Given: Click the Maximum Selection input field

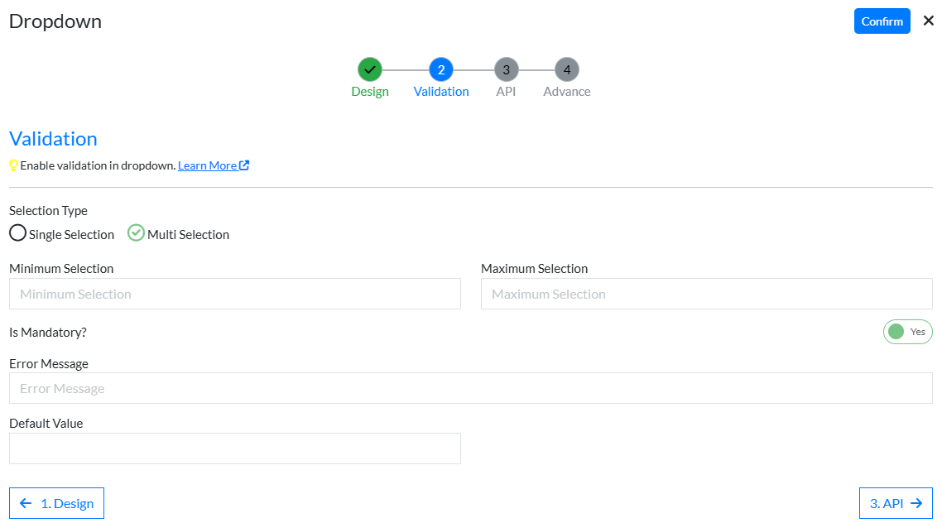Looking at the screenshot, I should [x=706, y=294].
